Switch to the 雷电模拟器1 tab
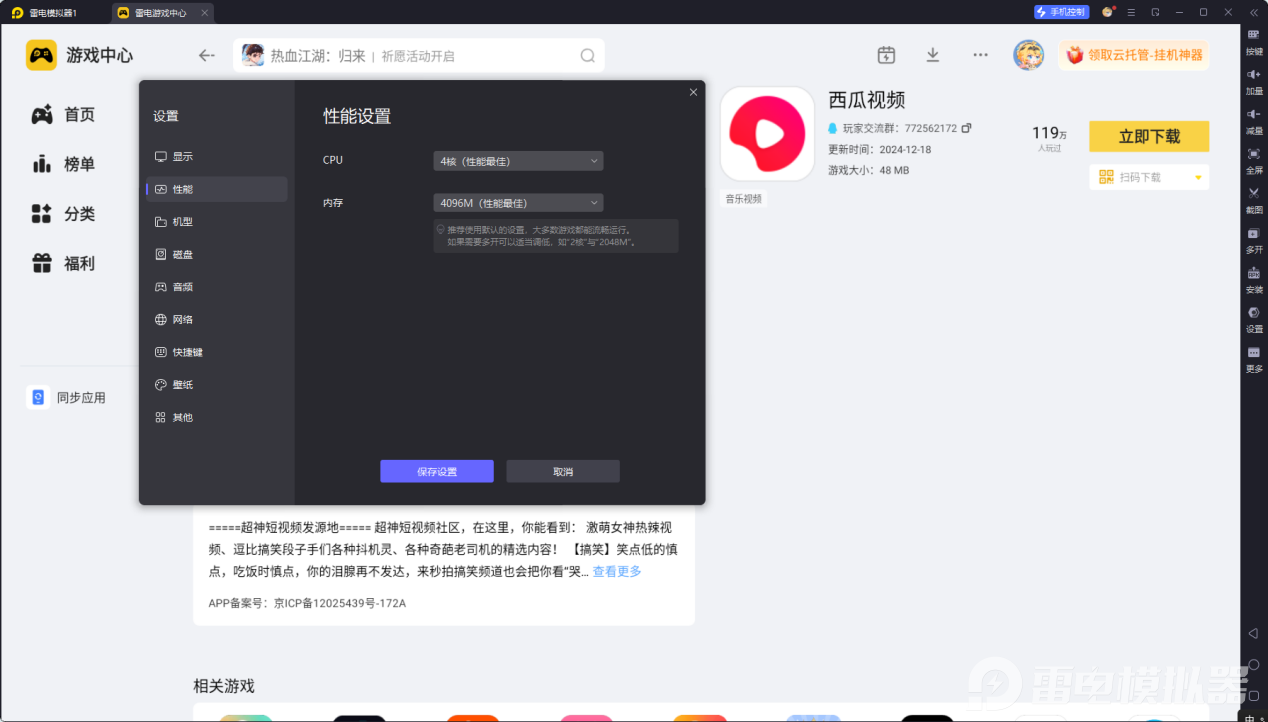 coord(52,12)
